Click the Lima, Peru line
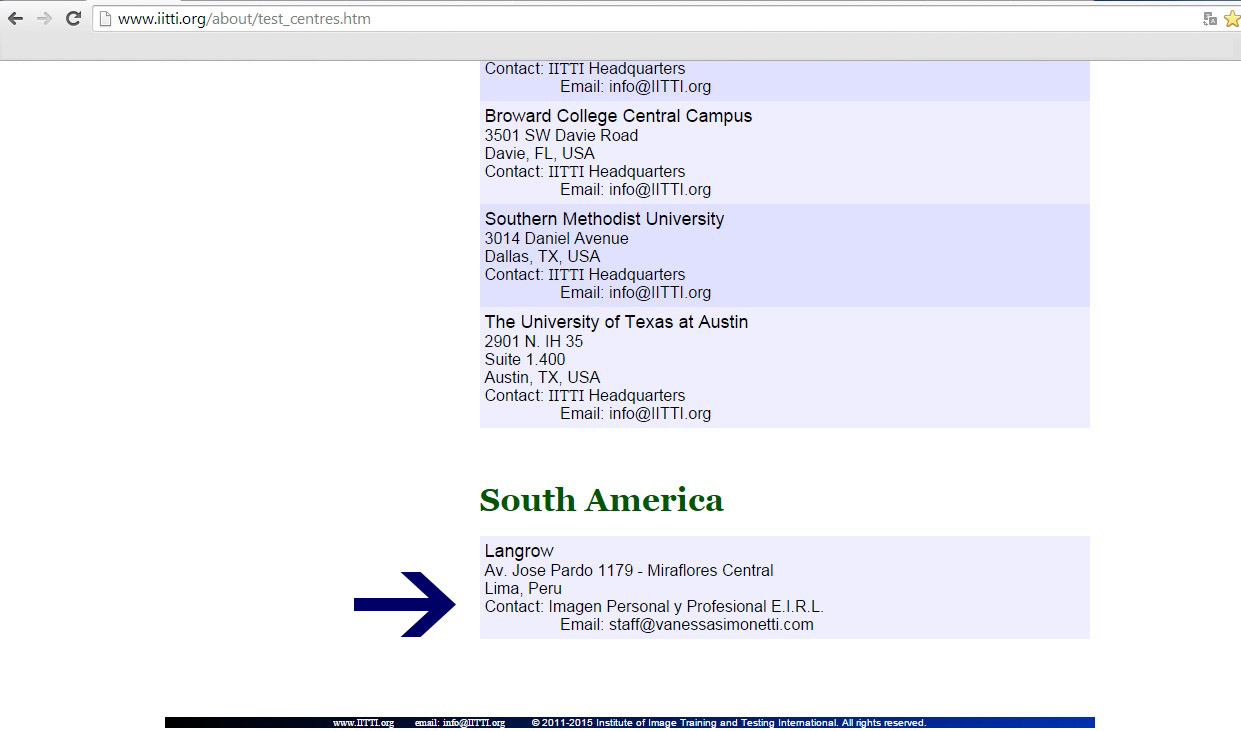This screenshot has width=1241, height=731. click(523, 589)
